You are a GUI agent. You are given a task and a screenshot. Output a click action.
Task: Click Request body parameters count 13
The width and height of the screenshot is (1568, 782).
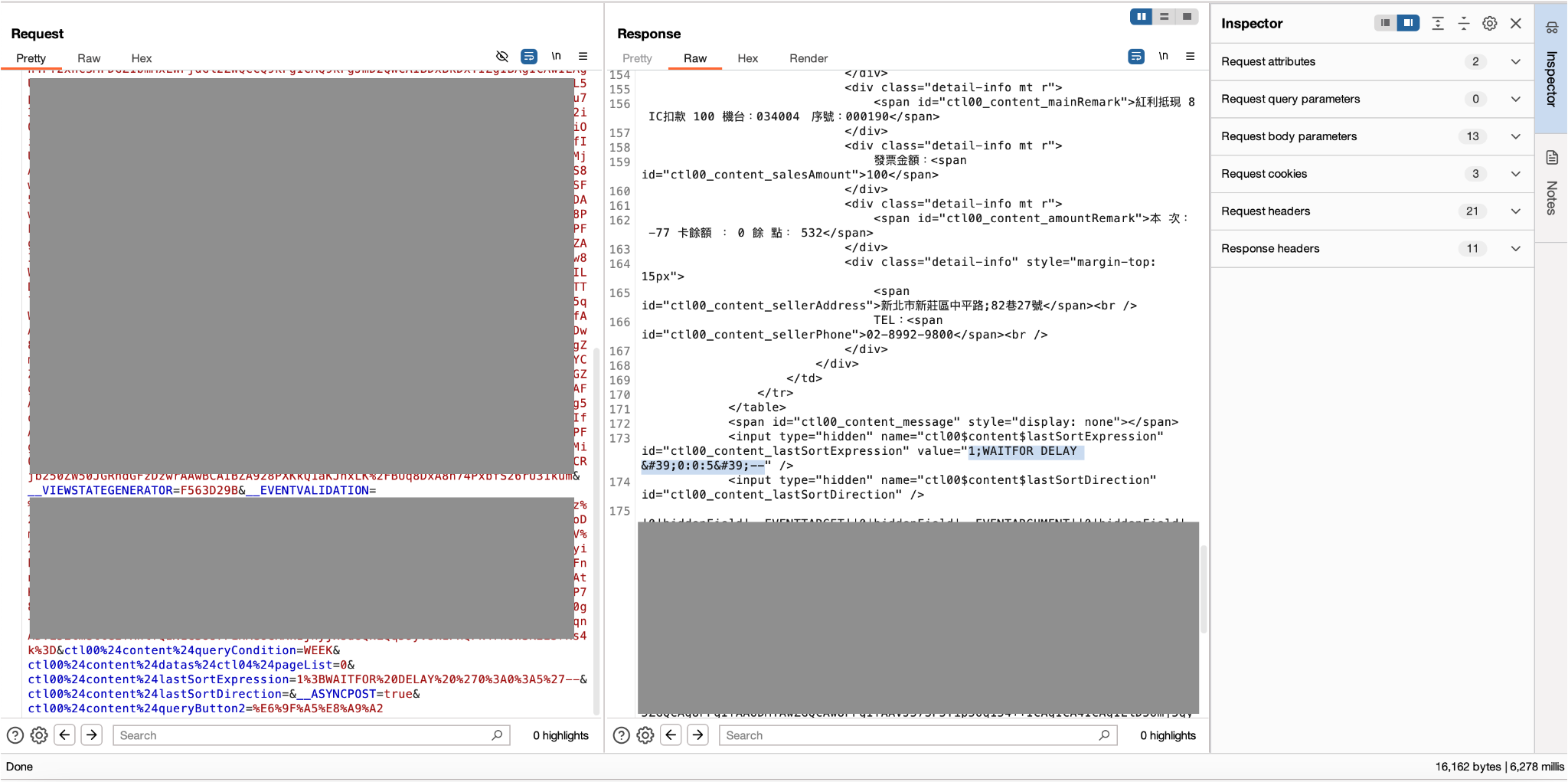pyautogui.click(x=1473, y=137)
